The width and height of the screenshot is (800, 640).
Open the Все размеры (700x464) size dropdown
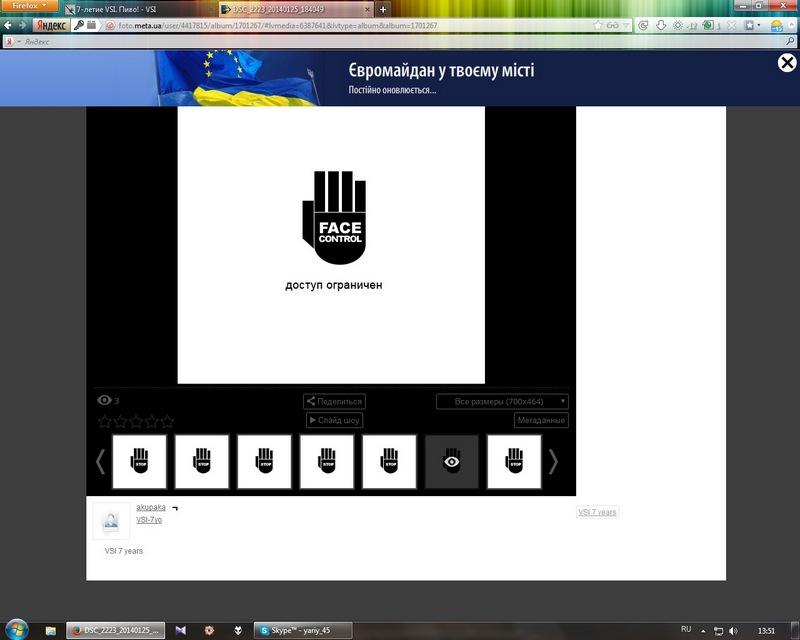click(x=502, y=401)
